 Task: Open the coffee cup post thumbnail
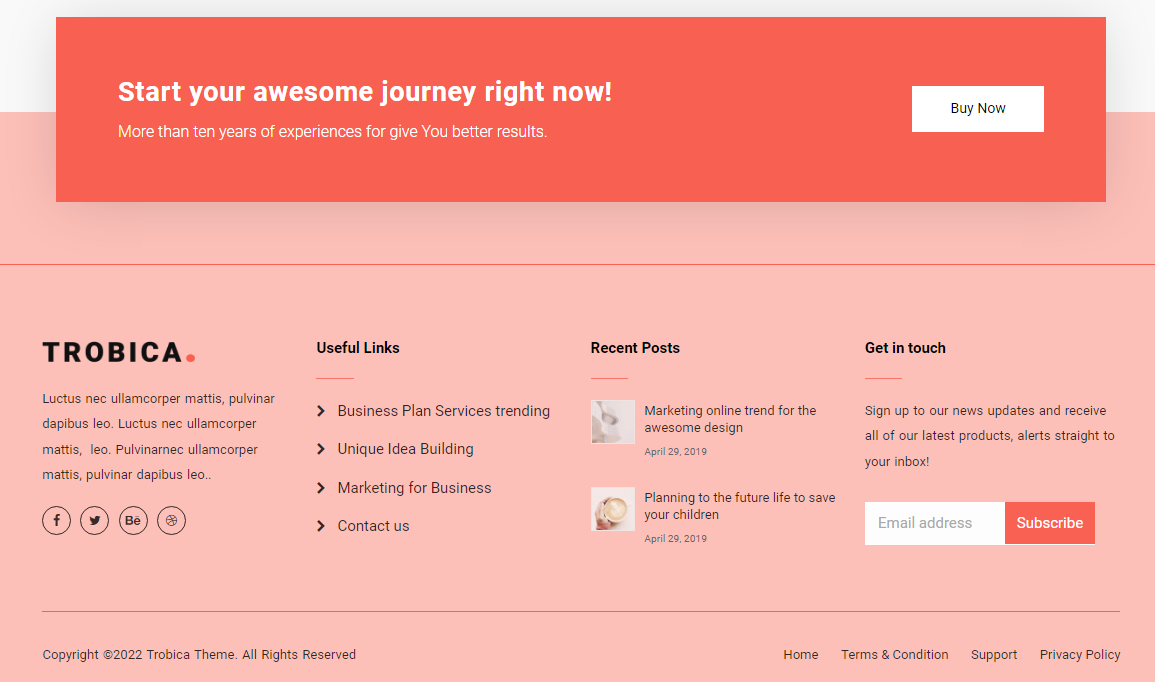pyautogui.click(x=612, y=508)
